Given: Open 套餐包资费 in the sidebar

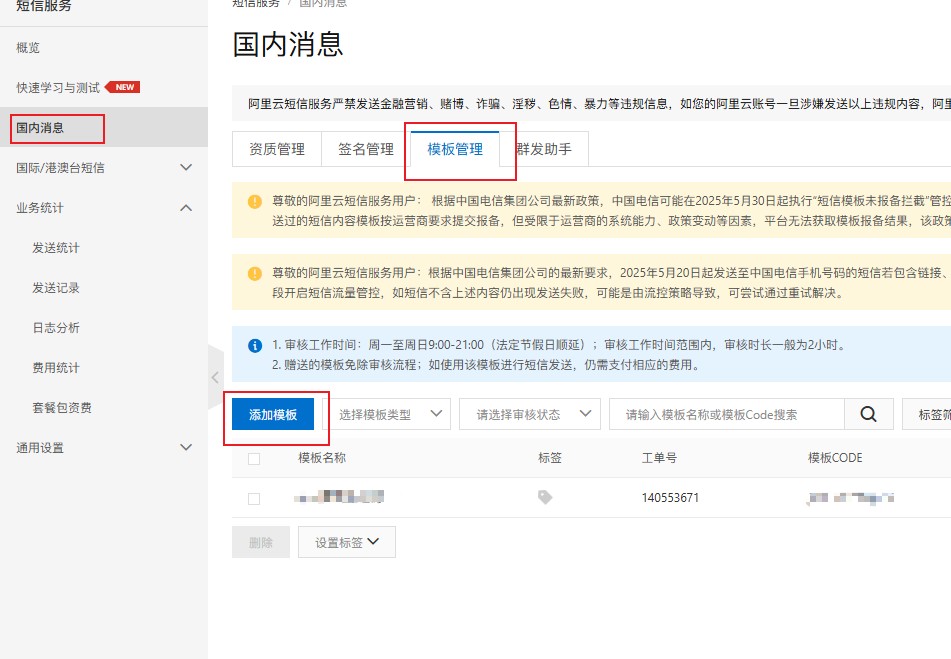Looking at the screenshot, I should pyautogui.click(x=62, y=407).
